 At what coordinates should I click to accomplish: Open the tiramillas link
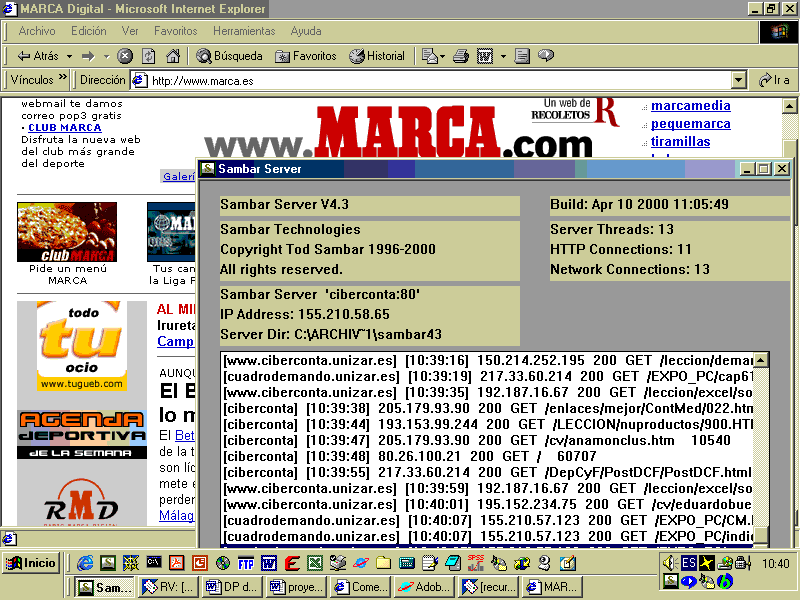pyautogui.click(x=681, y=142)
